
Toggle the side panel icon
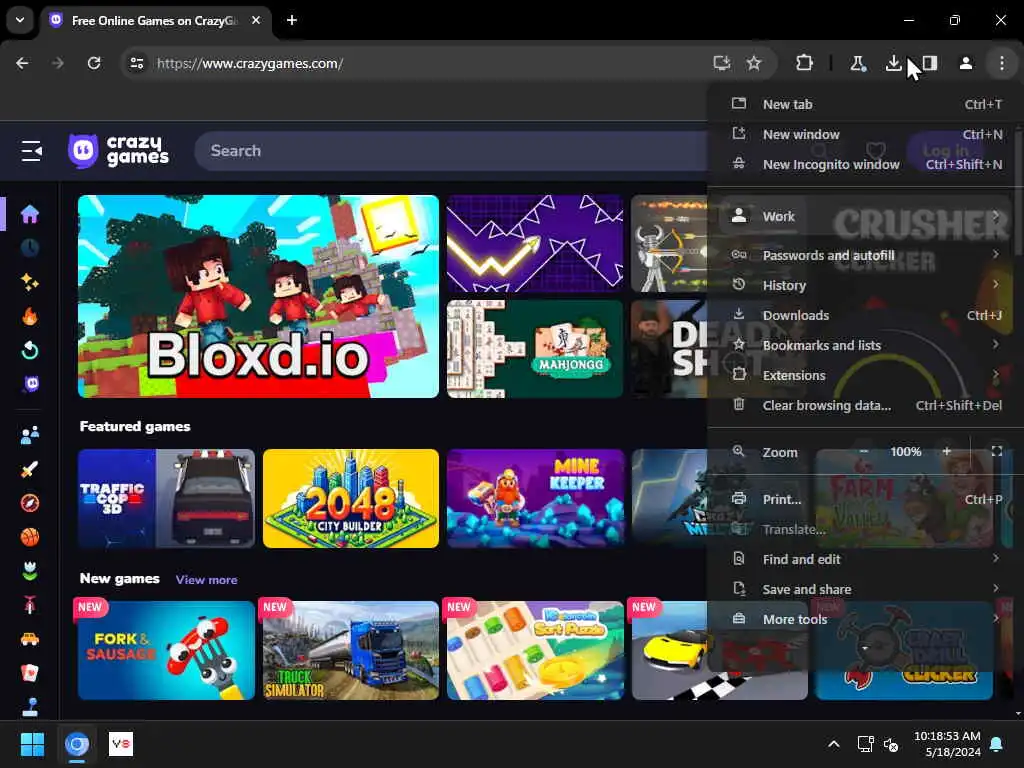click(930, 63)
